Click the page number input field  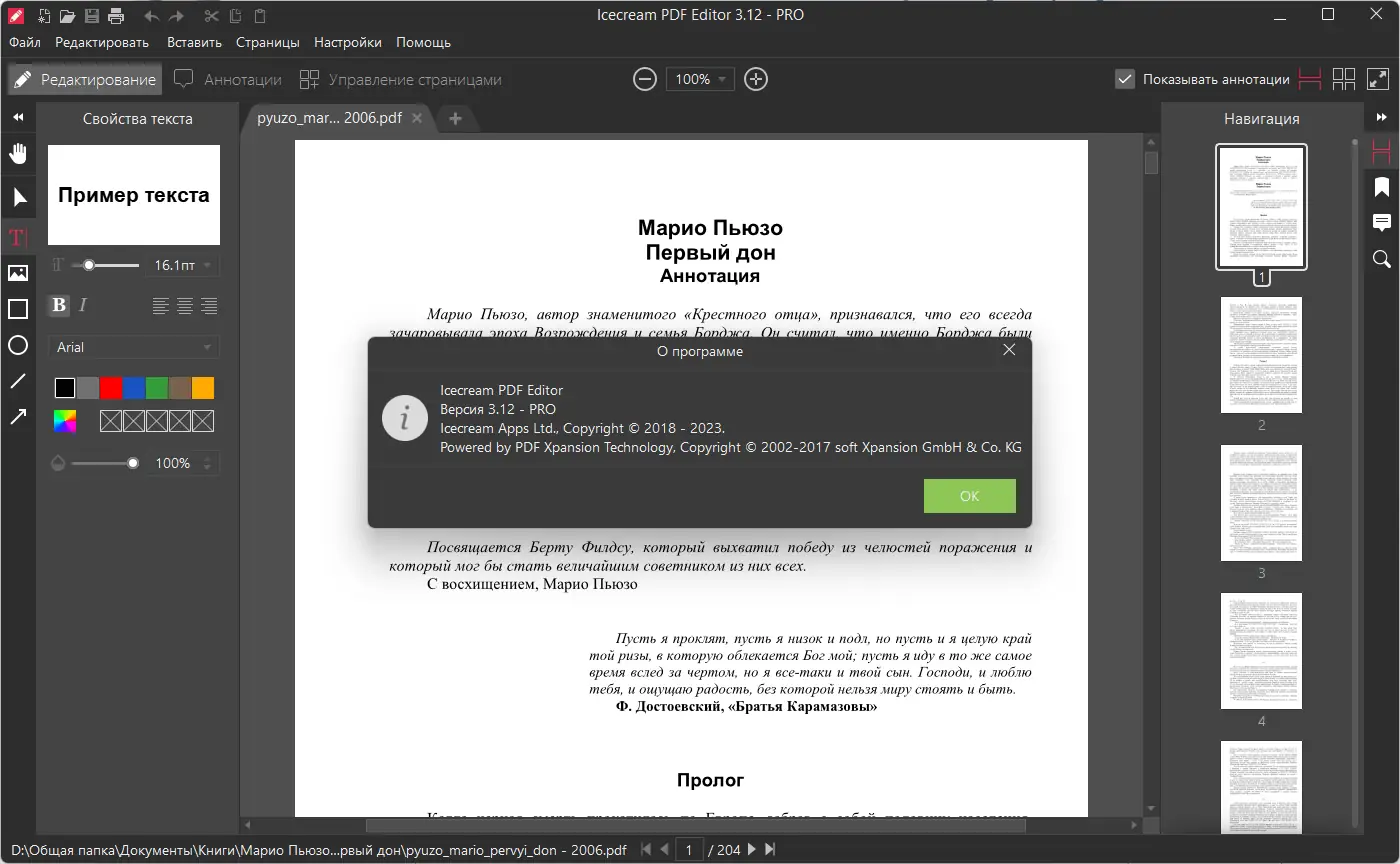[x=689, y=849]
